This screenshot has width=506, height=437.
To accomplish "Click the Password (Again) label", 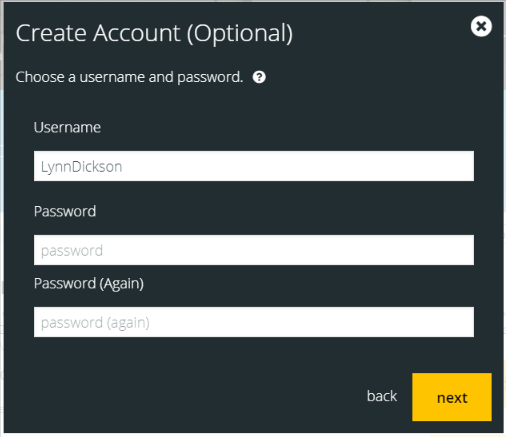I will [89, 284].
